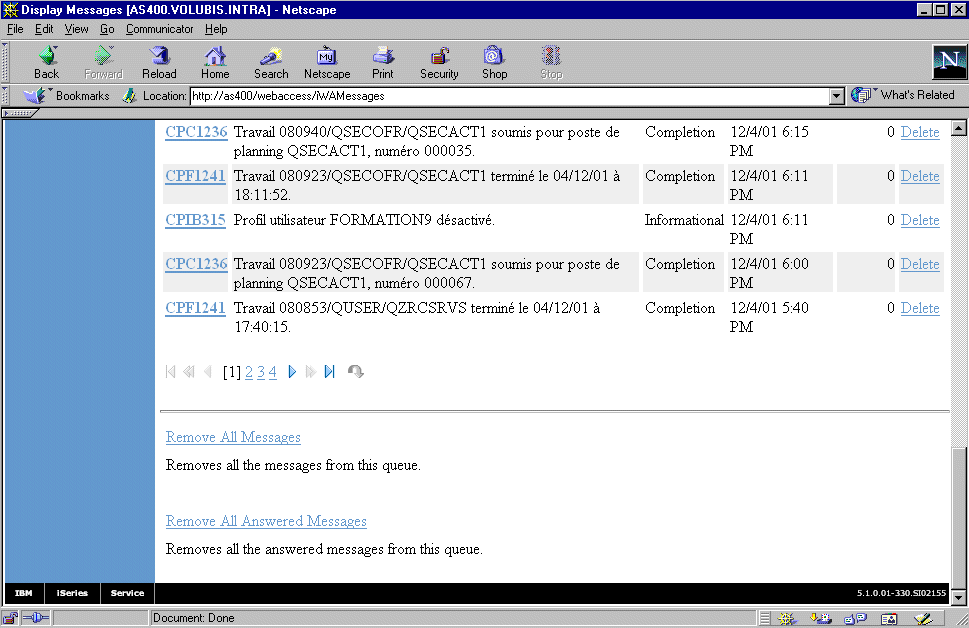Go to page 4 of messages

click(x=273, y=371)
